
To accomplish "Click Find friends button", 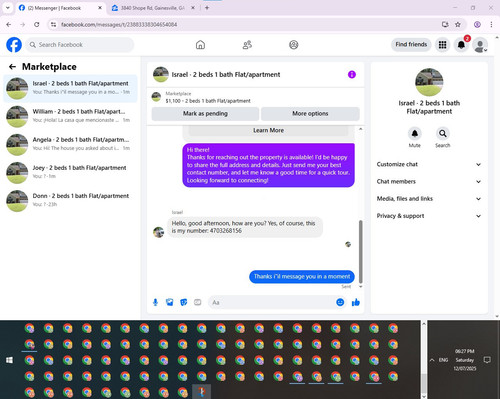I will (411, 44).
